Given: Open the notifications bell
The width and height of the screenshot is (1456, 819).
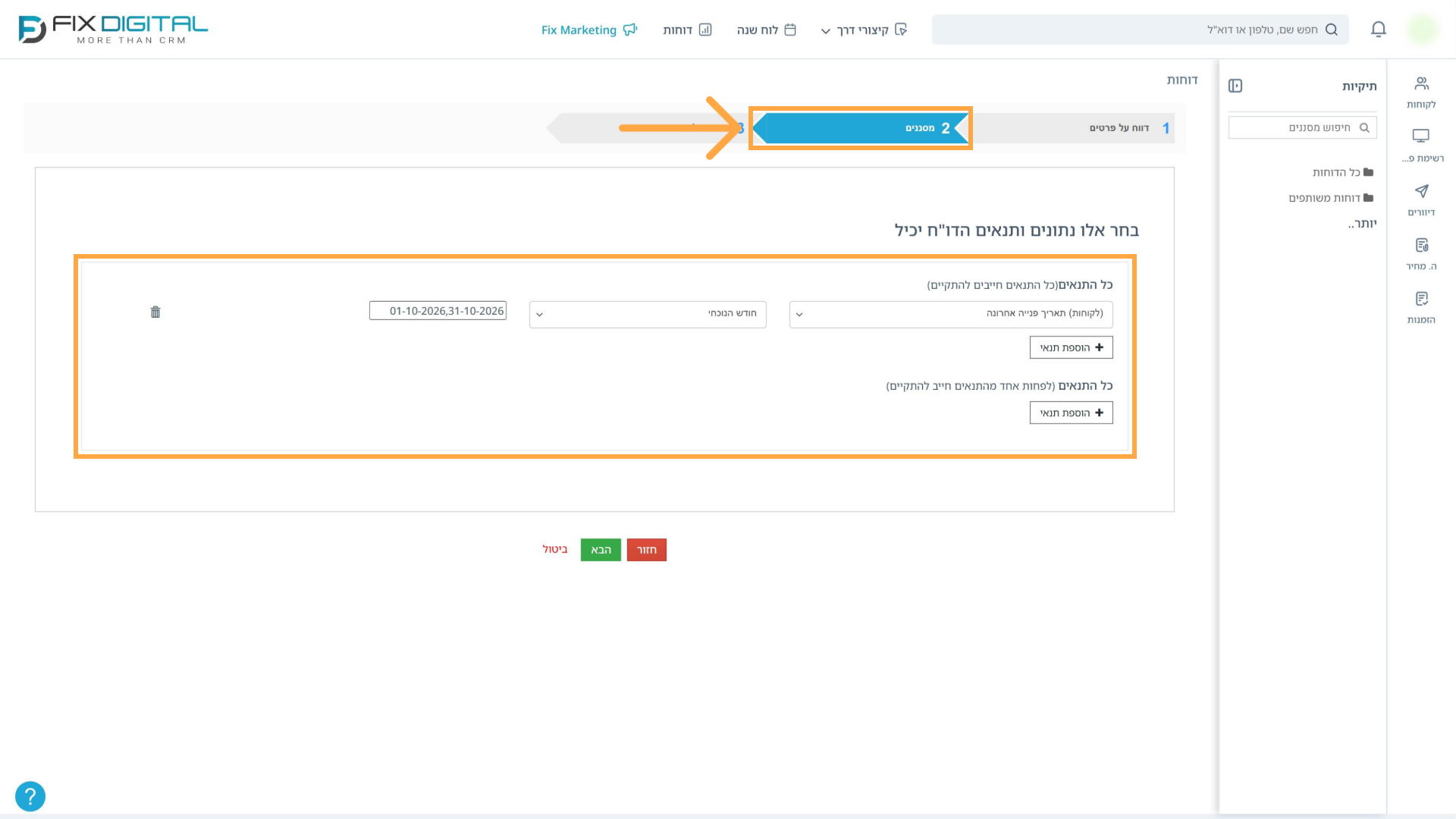Looking at the screenshot, I should coord(1379,30).
